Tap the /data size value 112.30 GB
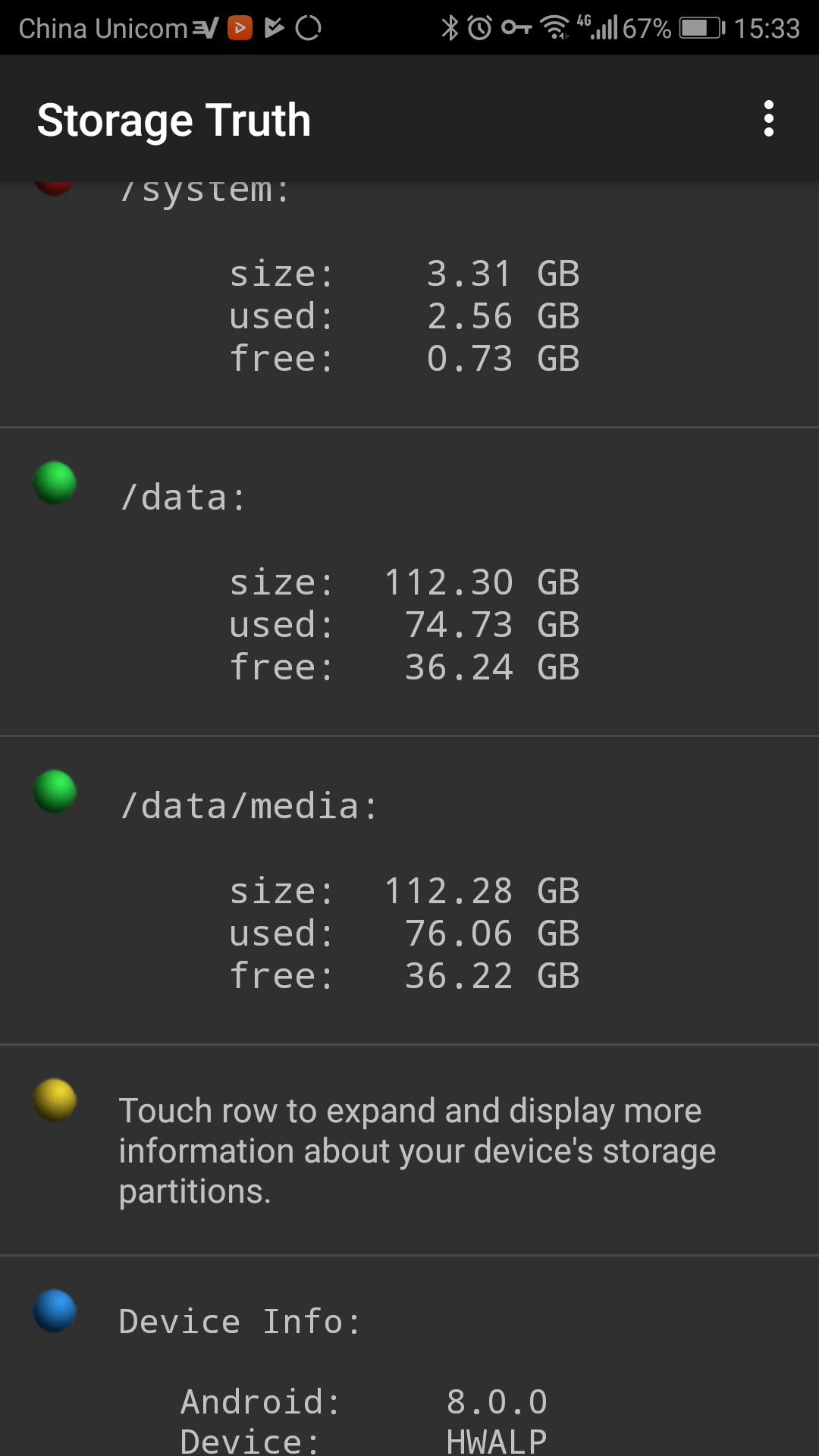Viewport: 819px width, 1456px height. coord(481,582)
